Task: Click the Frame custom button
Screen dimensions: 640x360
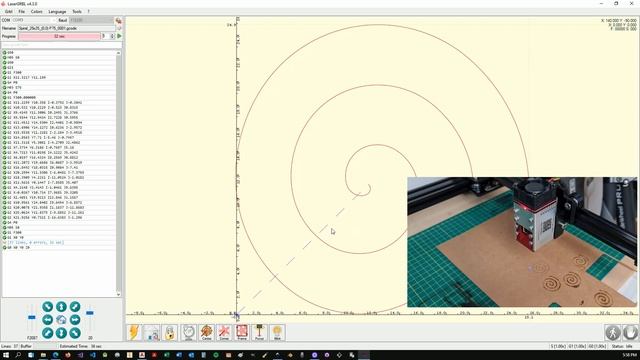Action: tap(242, 332)
